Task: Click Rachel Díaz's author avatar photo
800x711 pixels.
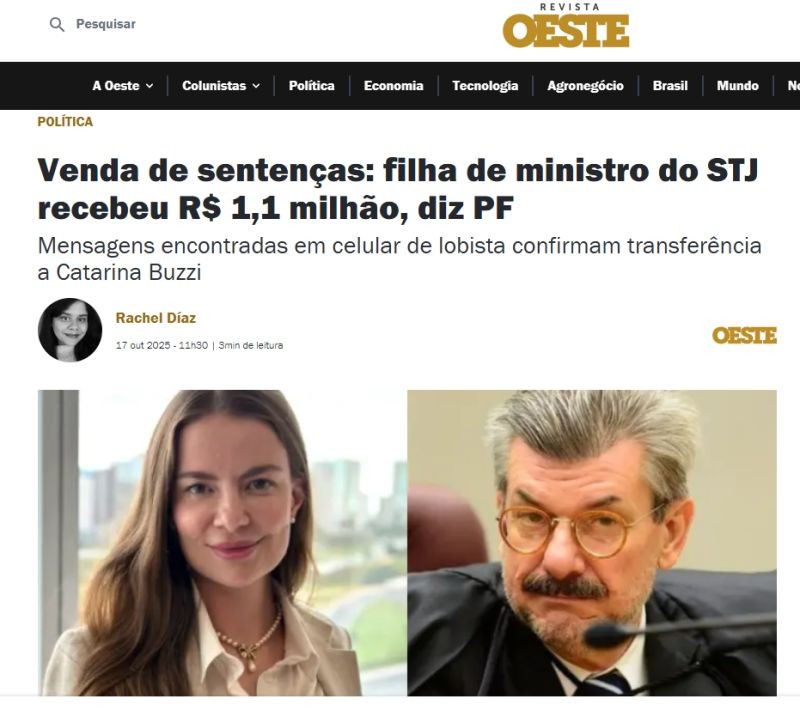Action: [x=70, y=330]
